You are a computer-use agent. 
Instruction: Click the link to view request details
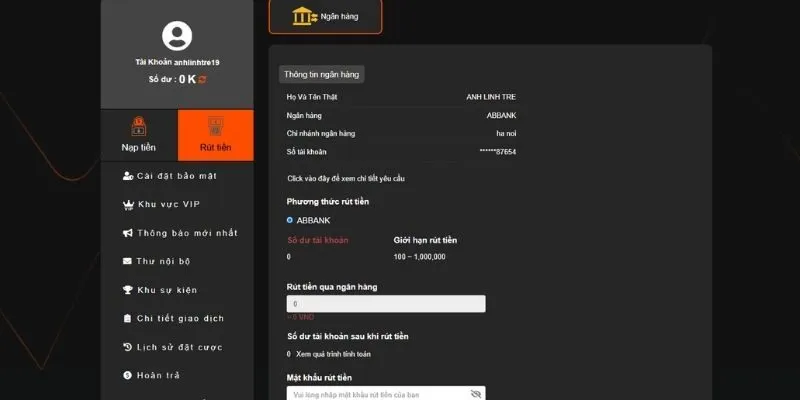[x=346, y=178]
